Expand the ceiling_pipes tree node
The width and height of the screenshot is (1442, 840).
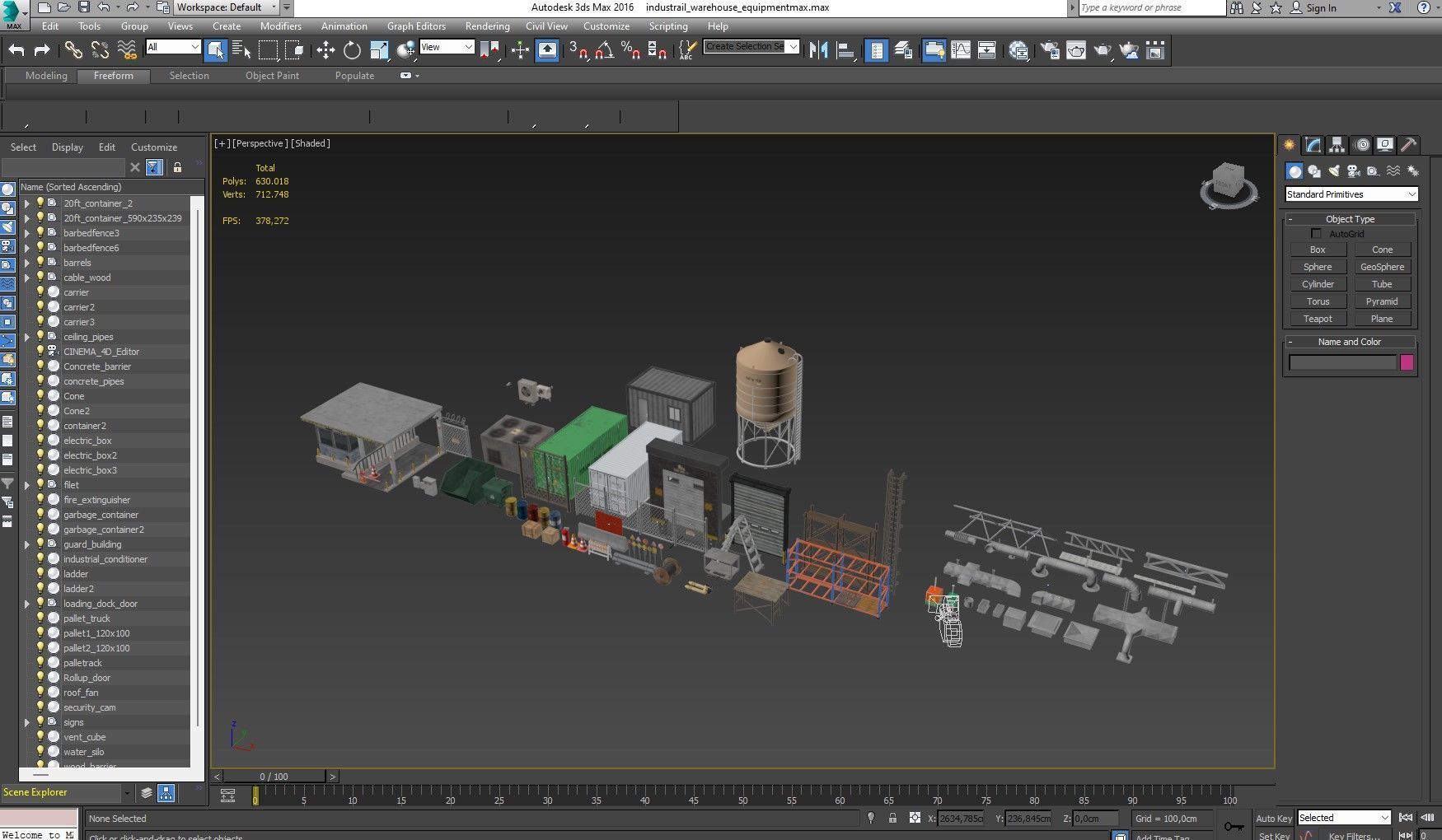[x=27, y=337]
